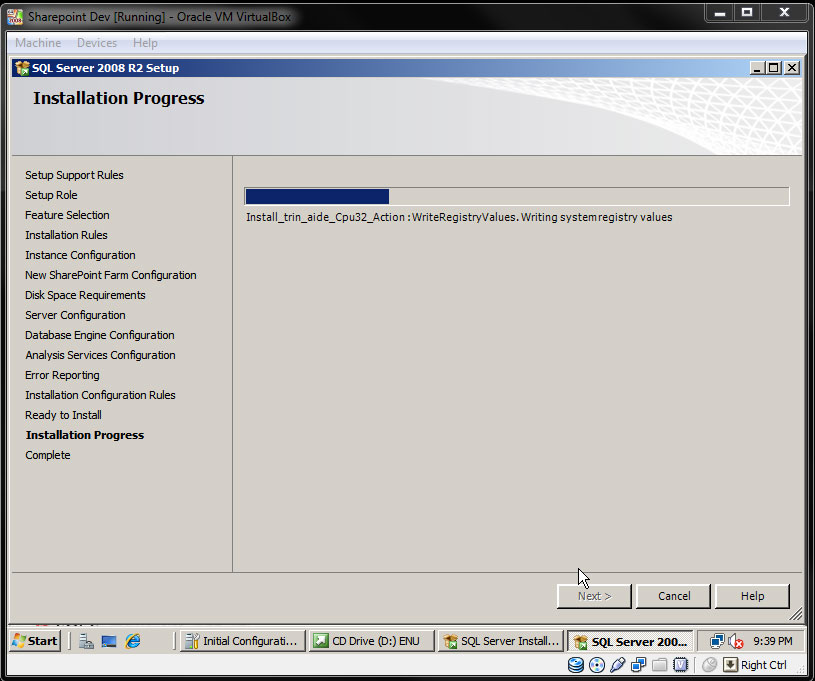Click VirtualBox shared folders indicator icon
The image size is (815, 681).
click(x=659, y=665)
